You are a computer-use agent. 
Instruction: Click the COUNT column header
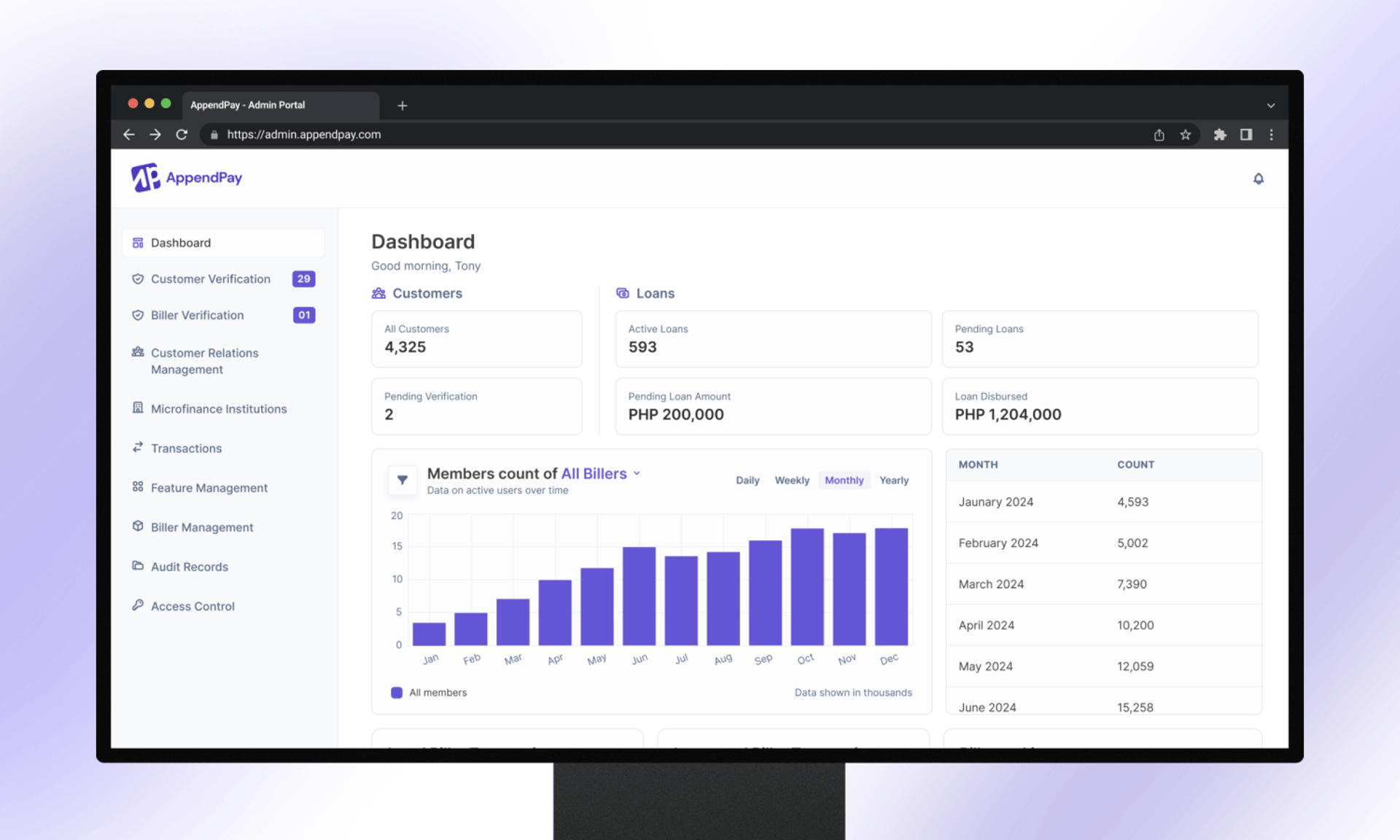pyautogui.click(x=1135, y=464)
